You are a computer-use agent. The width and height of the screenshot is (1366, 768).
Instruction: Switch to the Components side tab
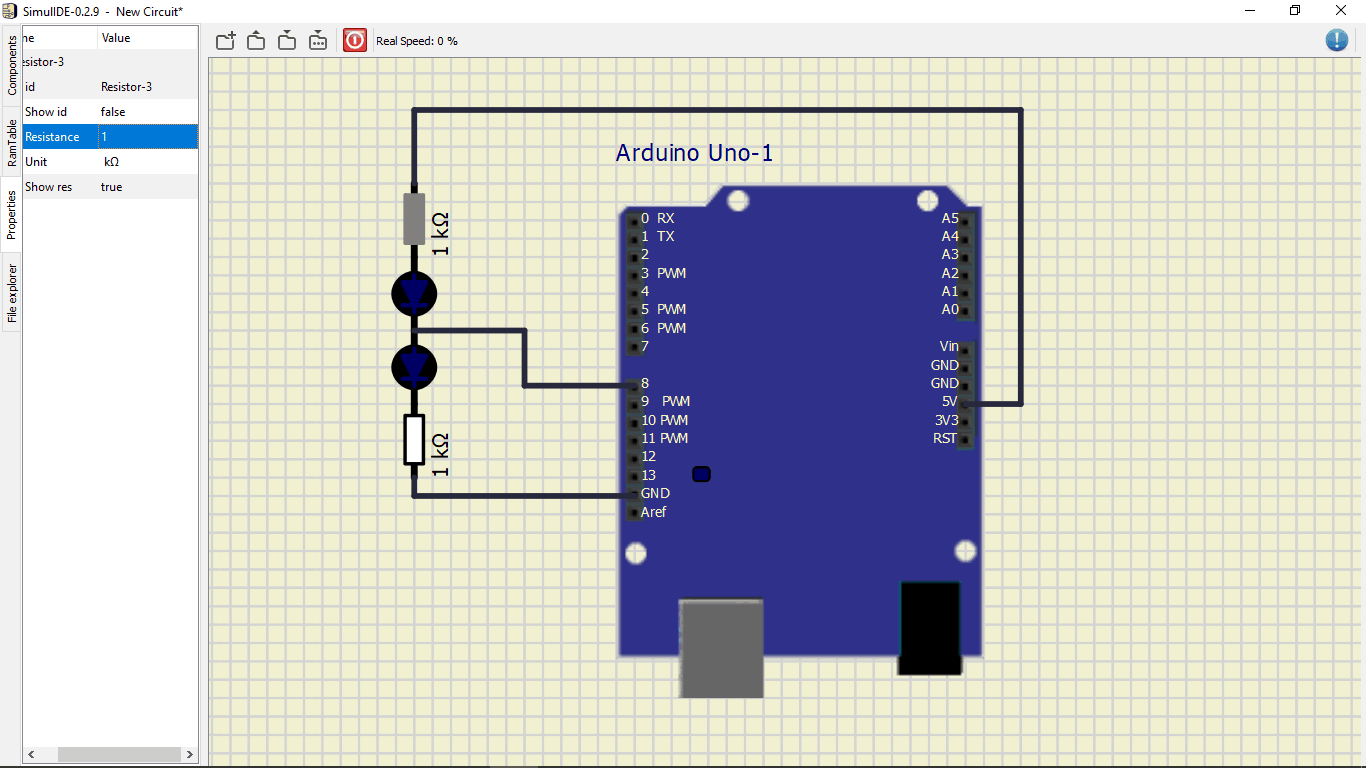click(11, 65)
